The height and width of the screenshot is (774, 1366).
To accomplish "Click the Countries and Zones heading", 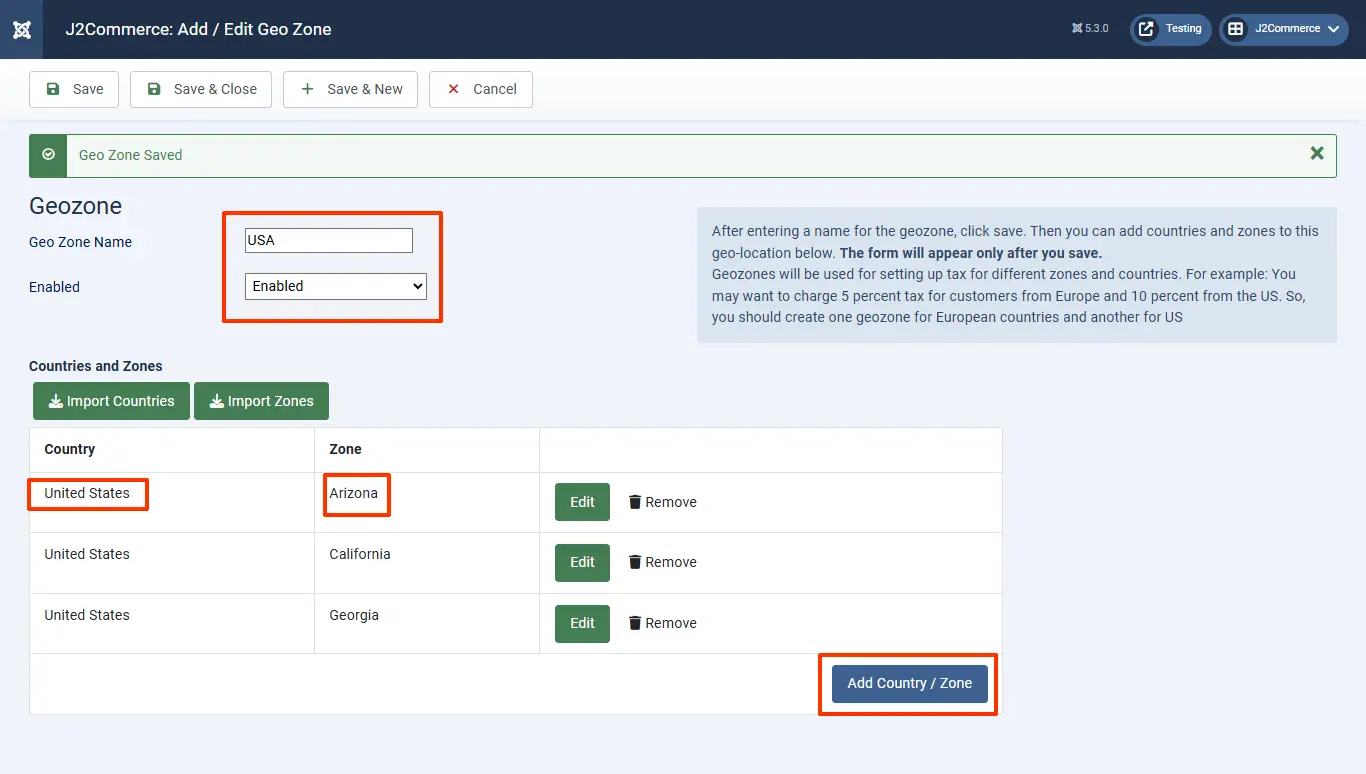I will 96,366.
